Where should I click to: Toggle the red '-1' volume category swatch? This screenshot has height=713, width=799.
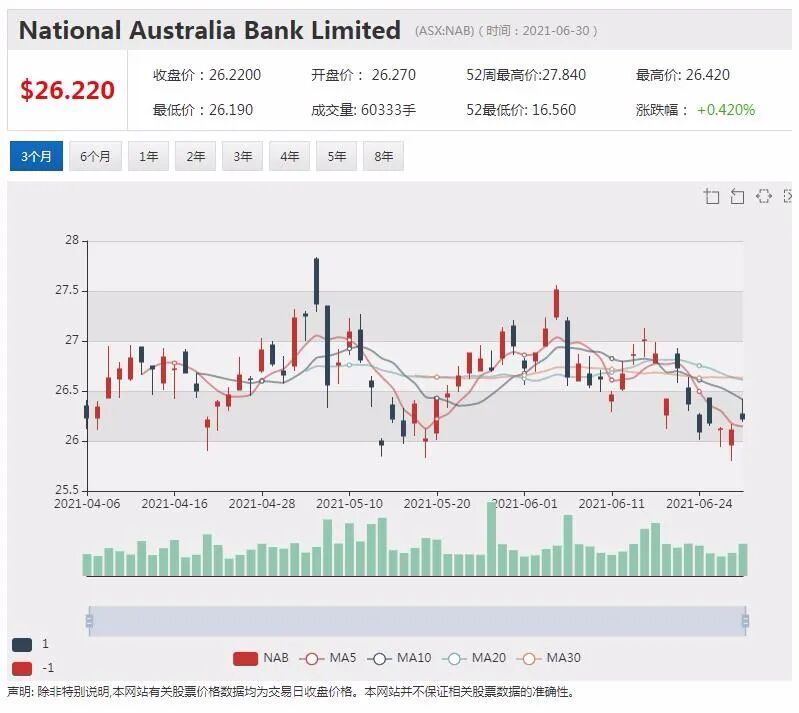[22, 668]
